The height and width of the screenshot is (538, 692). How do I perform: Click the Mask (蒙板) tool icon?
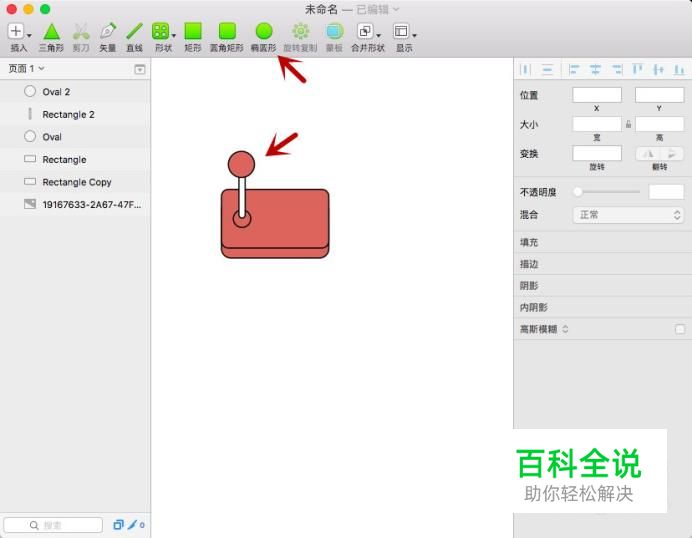[x=335, y=31]
